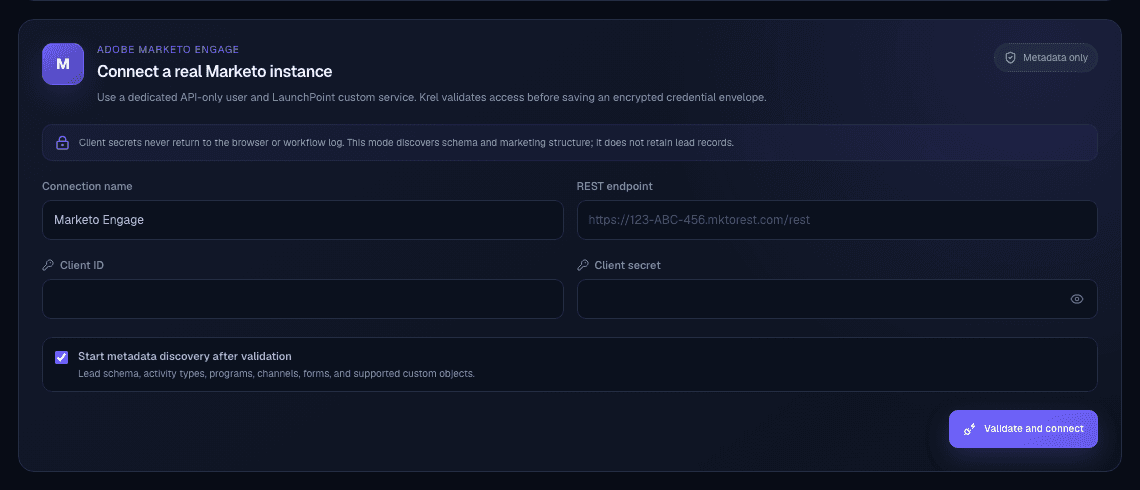
Task: Focus the Client secret input field
Action: pos(837,299)
